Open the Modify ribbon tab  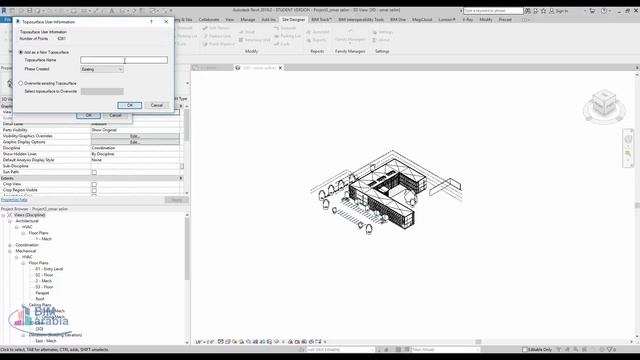(x=486, y=20)
